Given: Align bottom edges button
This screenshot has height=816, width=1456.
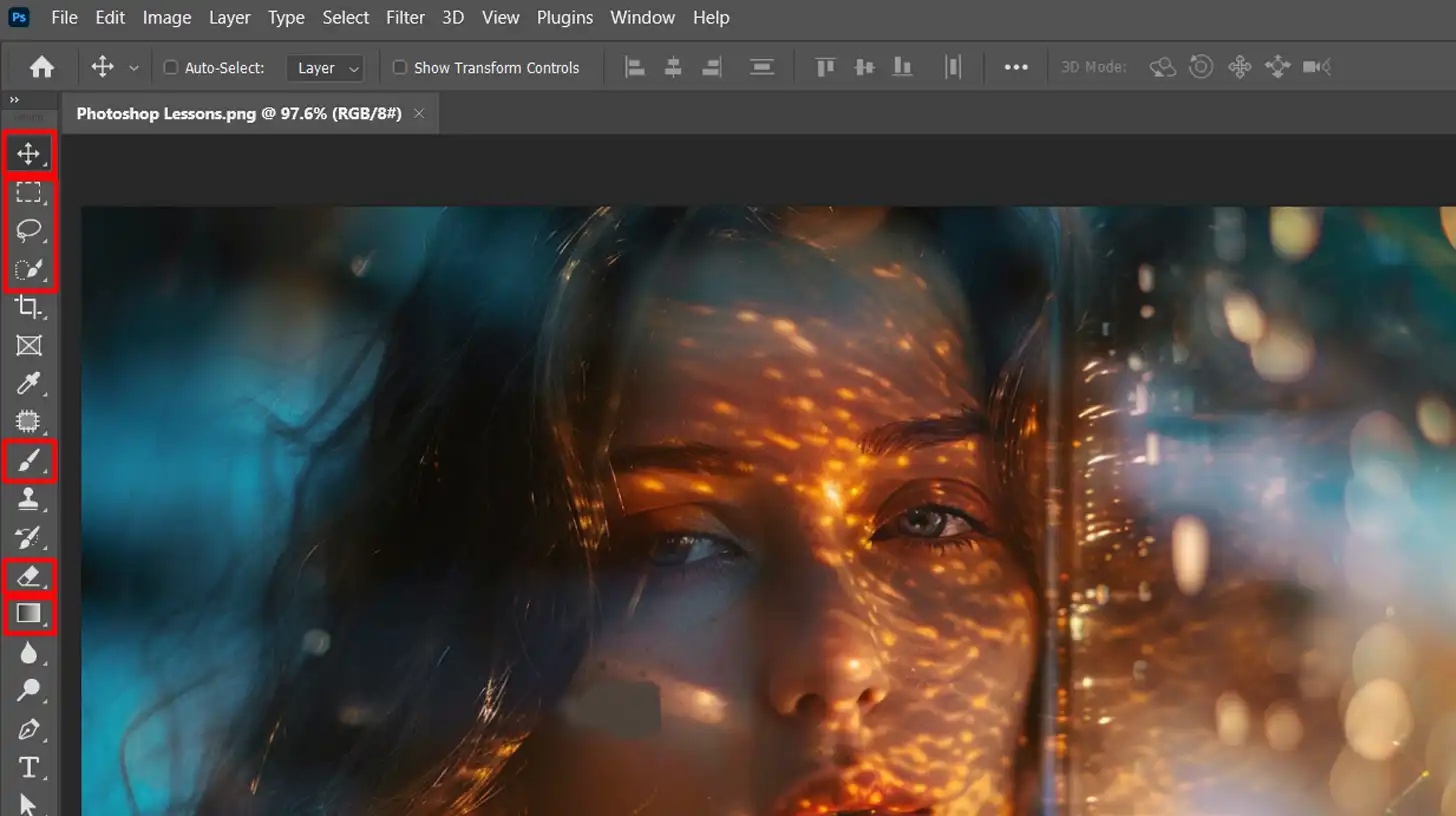Looking at the screenshot, I should 902,67.
